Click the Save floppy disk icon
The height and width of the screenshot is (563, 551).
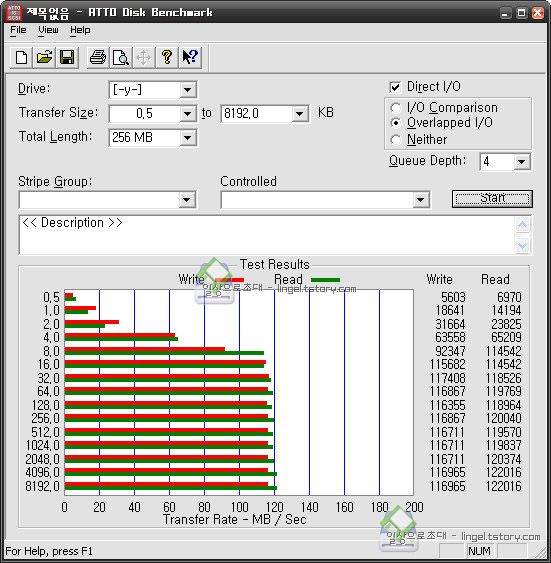click(x=67, y=57)
